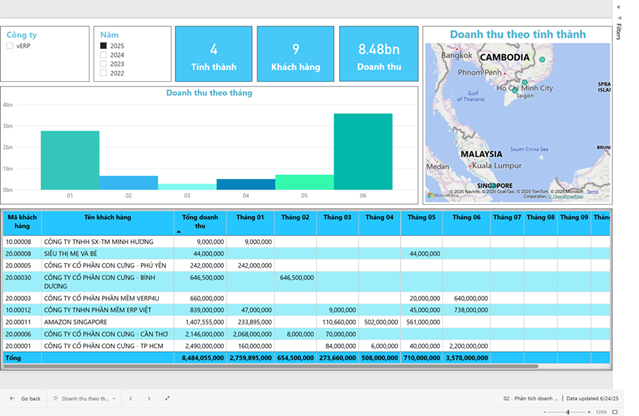Image resolution: width=639 pixels, height=416 pixels.
Task: Click the Tháng 06 column header
Action: click(x=466, y=217)
